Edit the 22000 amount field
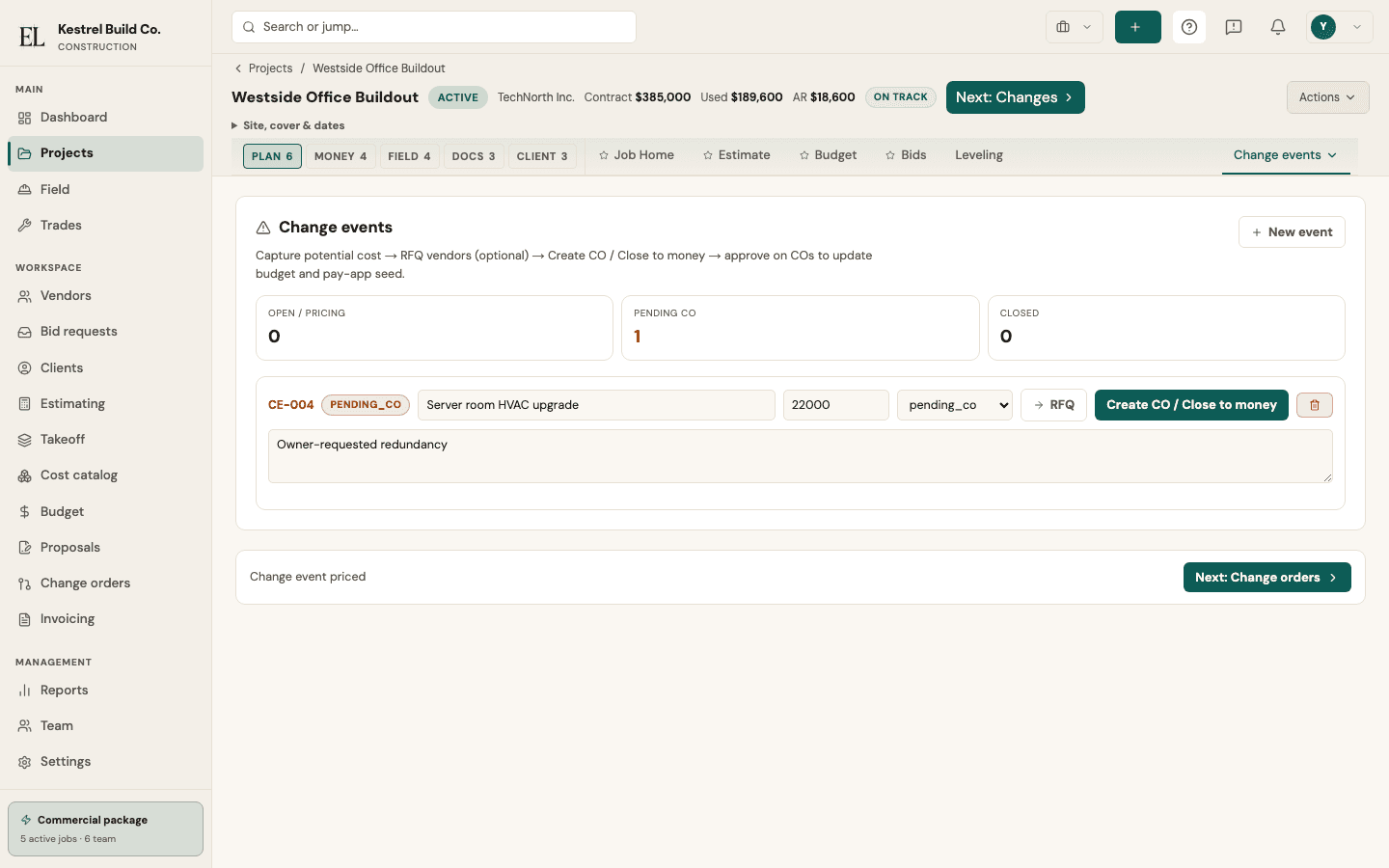 point(836,405)
